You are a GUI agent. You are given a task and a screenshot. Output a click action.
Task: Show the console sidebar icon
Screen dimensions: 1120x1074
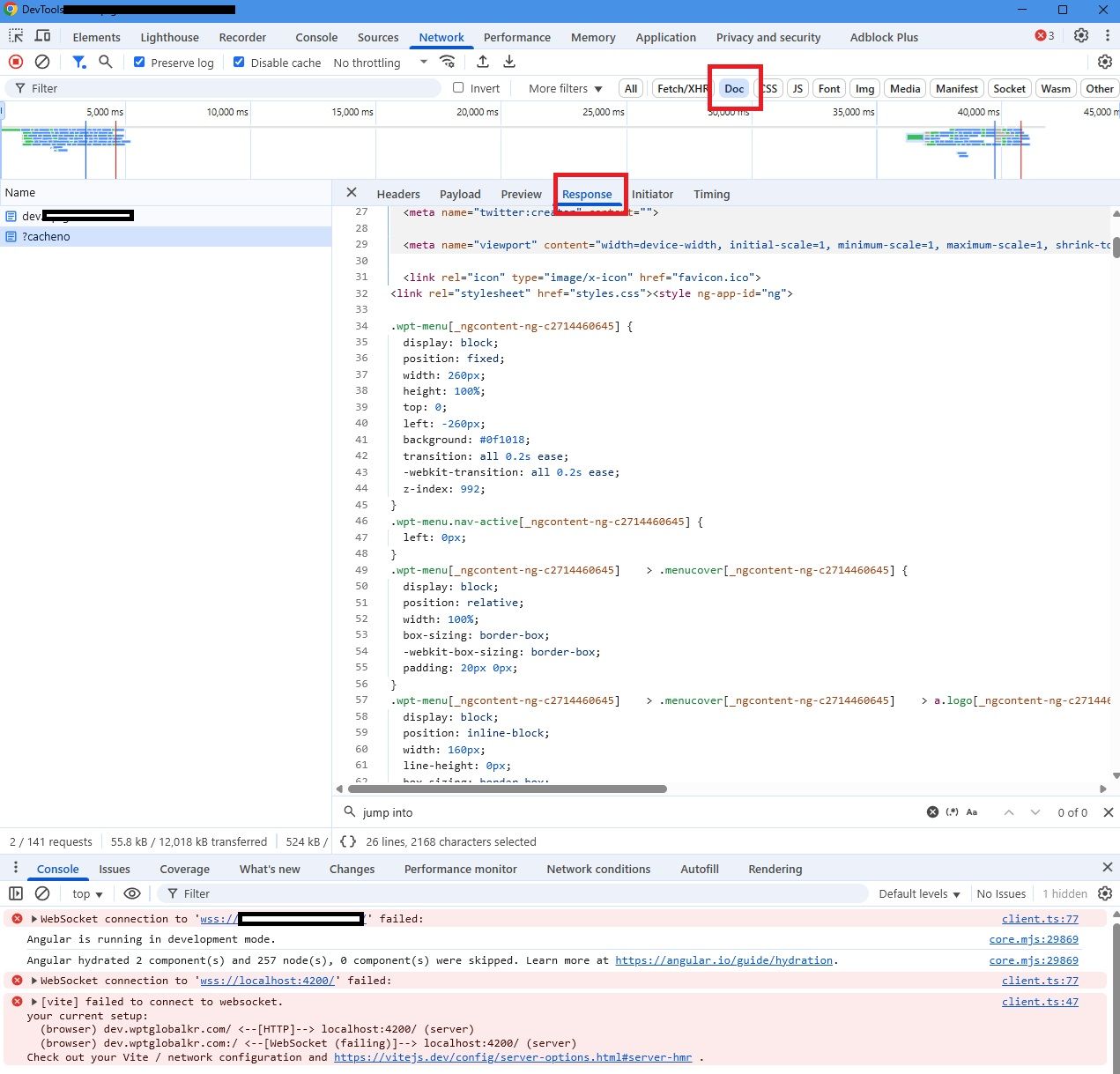coord(16,893)
